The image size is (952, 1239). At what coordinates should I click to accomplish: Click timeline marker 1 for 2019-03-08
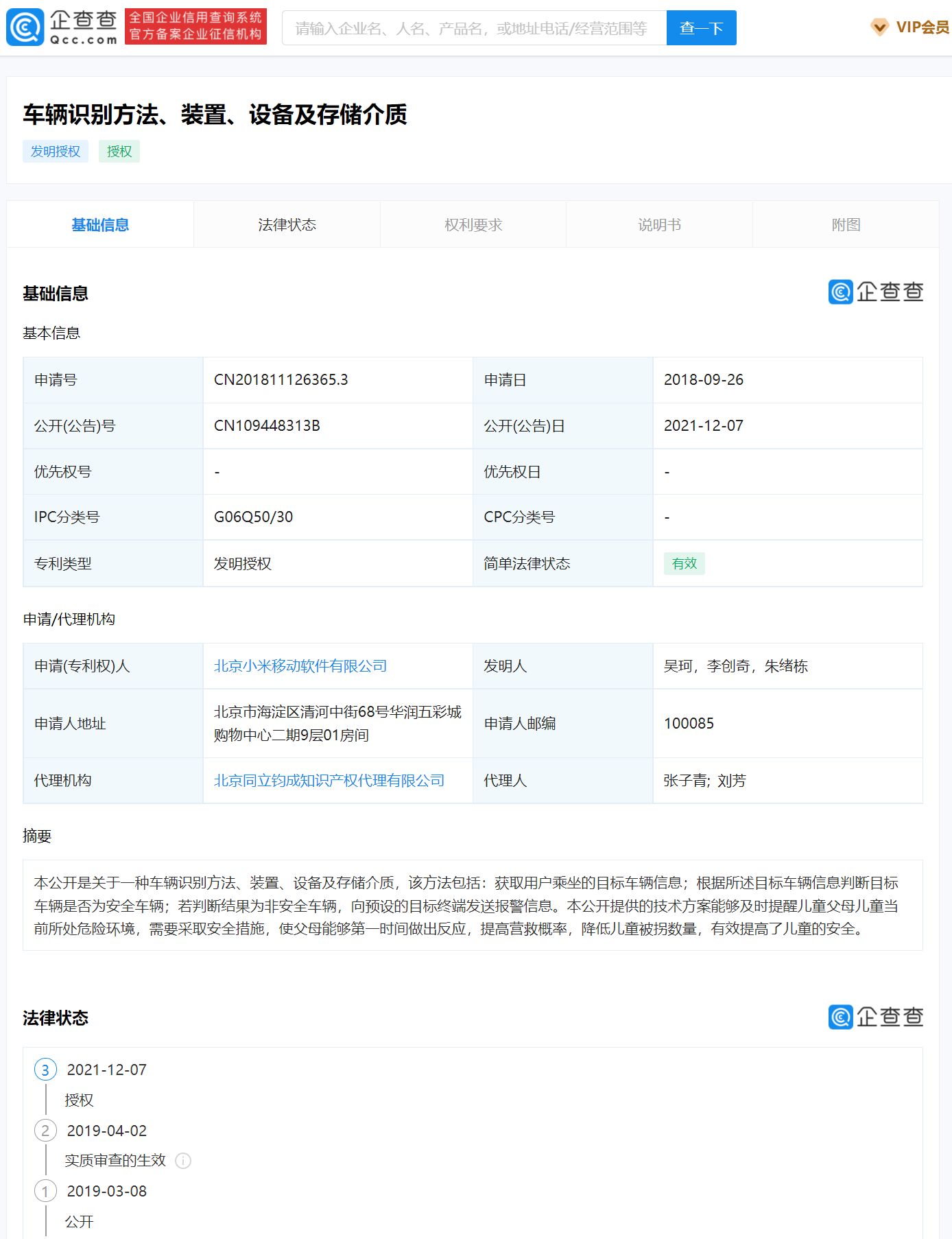(45, 1191)
